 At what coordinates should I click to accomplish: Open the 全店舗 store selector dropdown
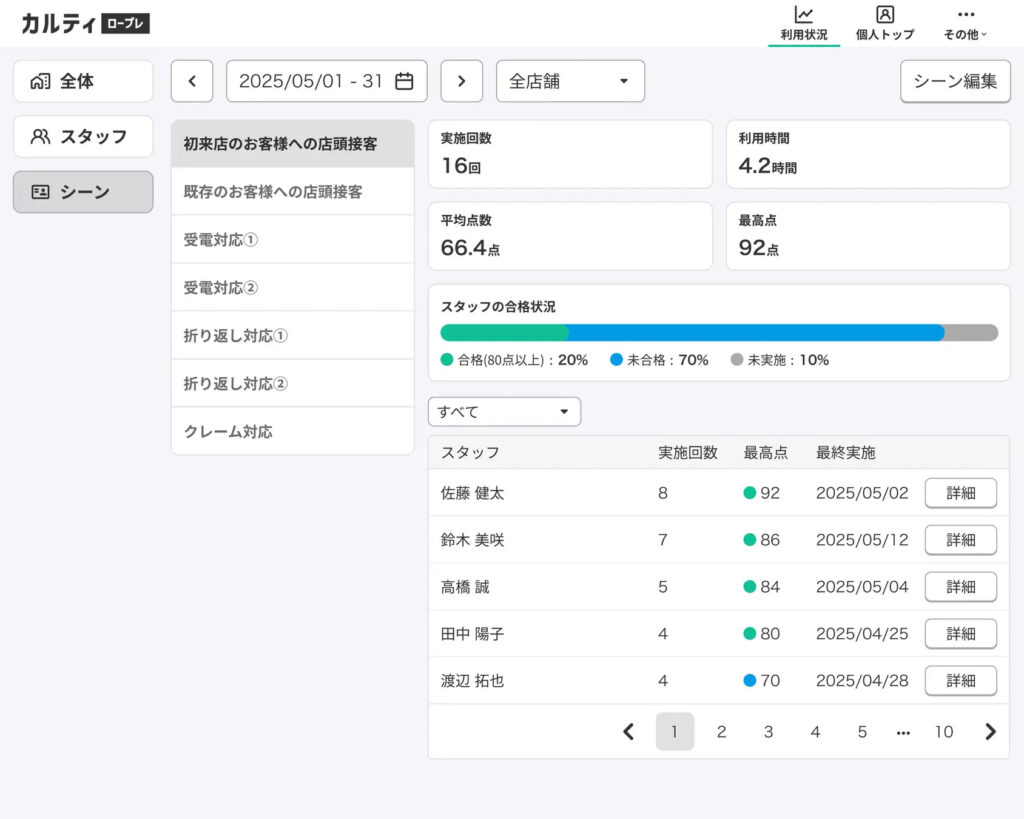point(570,81)
